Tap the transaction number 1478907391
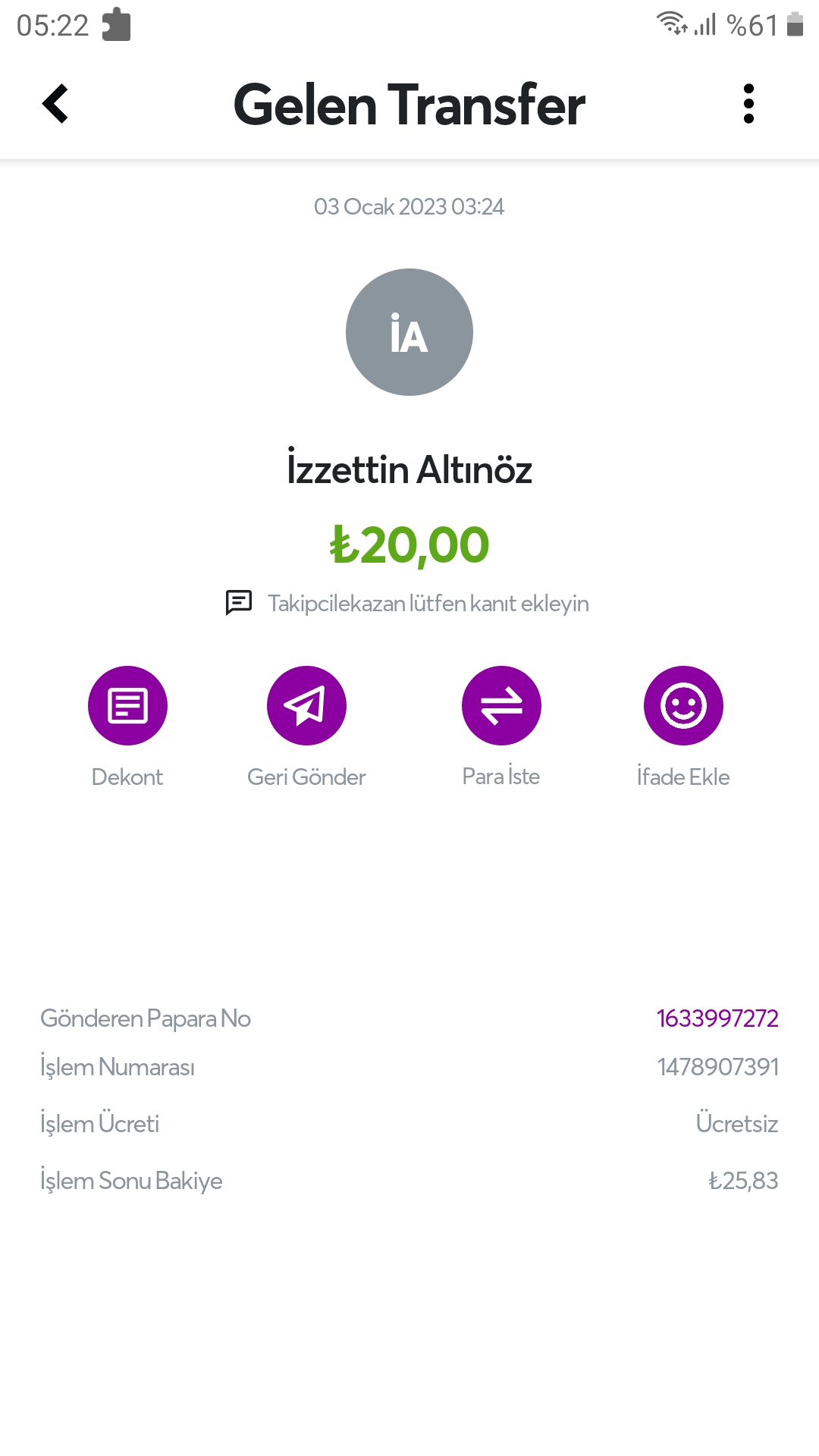Image resolution: width=819 pixels, height=1456 pixels. [717, 1067]
